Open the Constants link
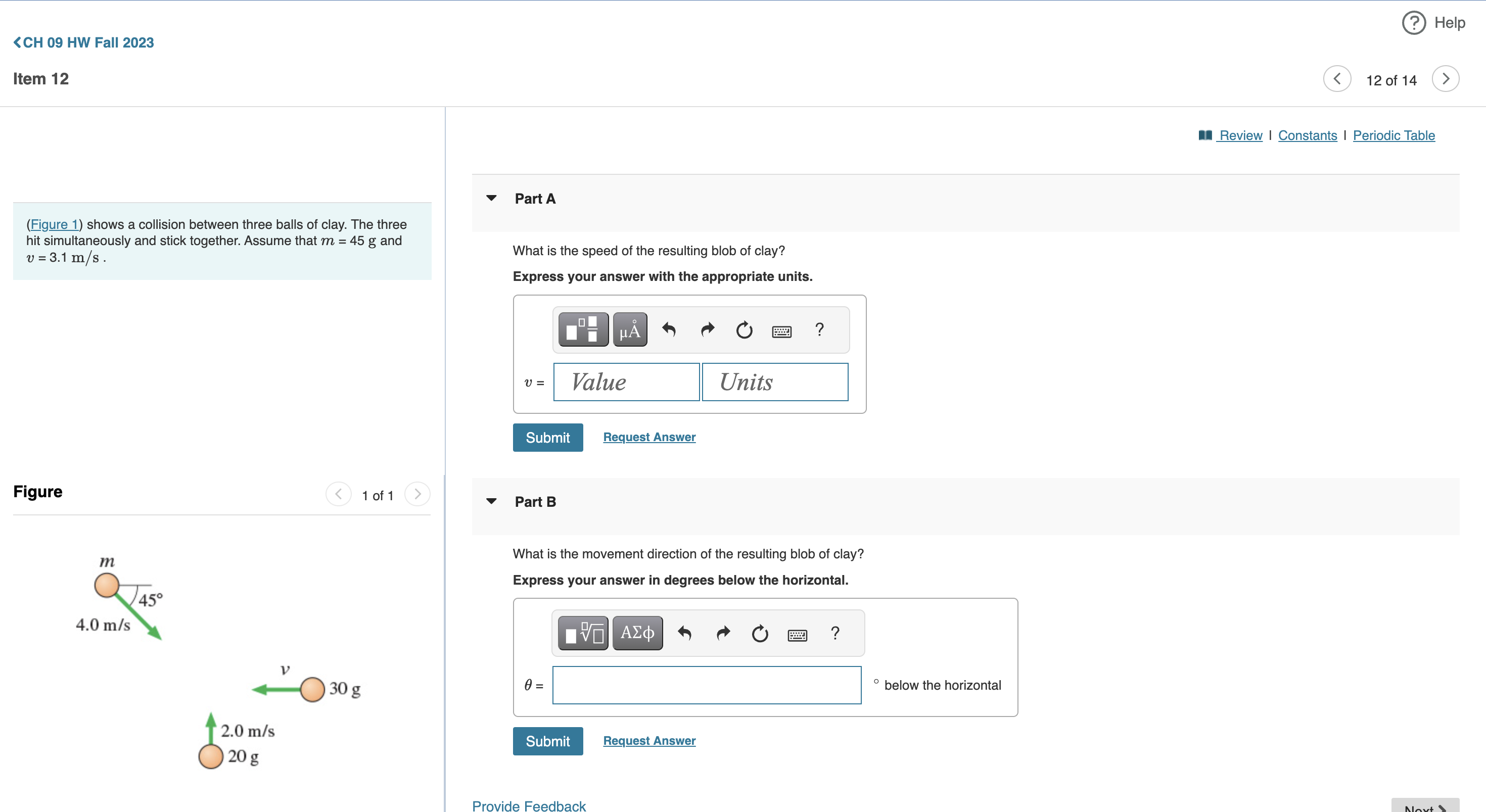 (1307, 135)
